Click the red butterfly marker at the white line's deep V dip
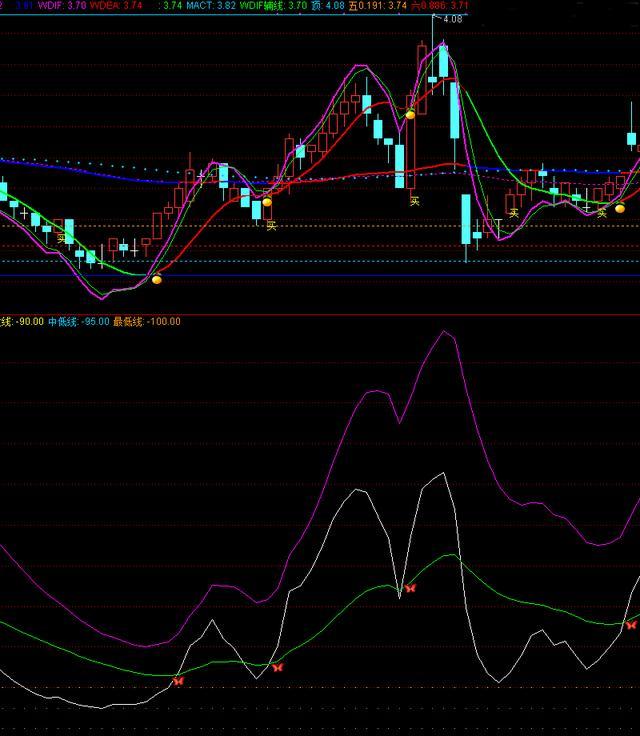 (x=410, y=588)
